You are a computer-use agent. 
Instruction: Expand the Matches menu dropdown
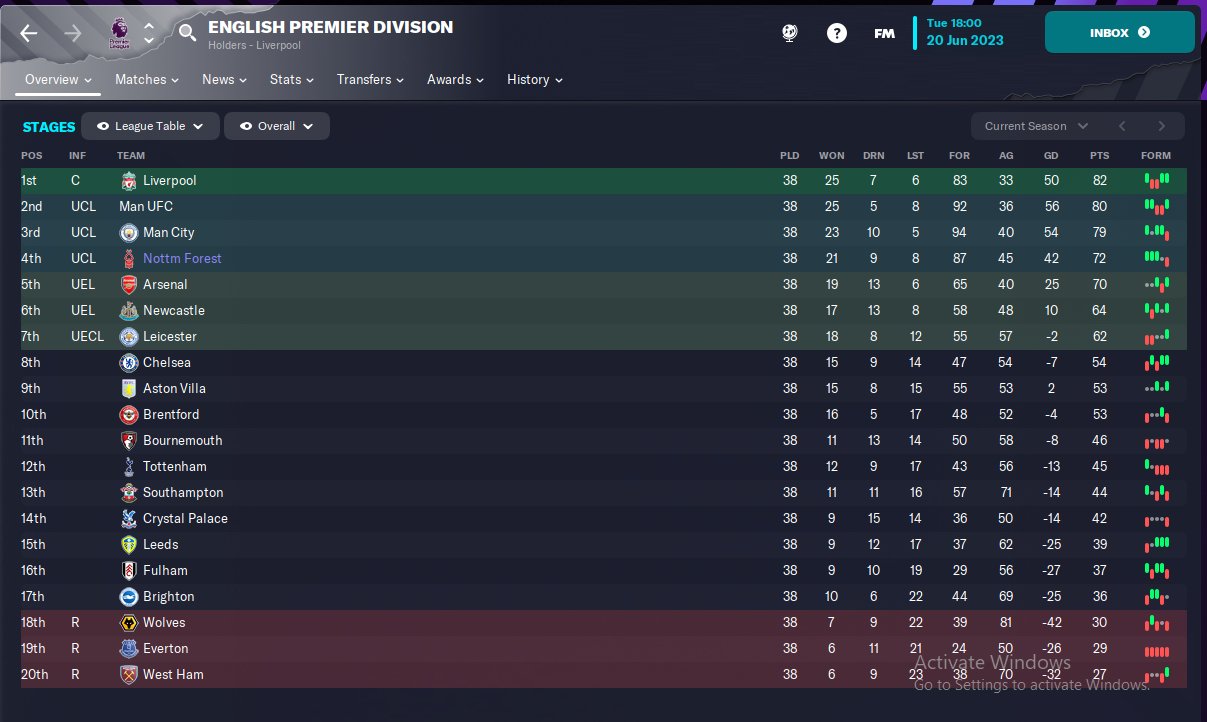tap(147, 80)
